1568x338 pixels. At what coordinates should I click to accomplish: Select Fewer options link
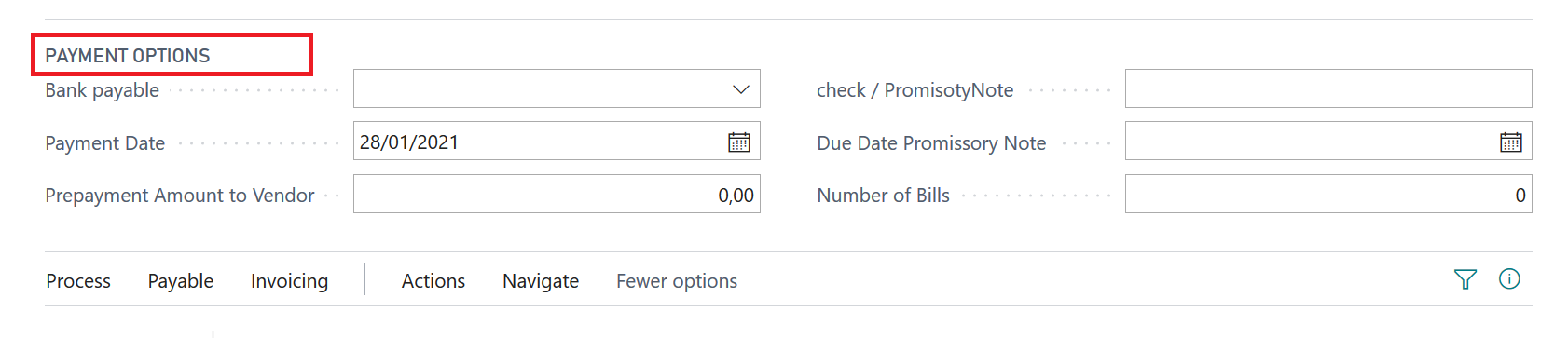(677, 281)
